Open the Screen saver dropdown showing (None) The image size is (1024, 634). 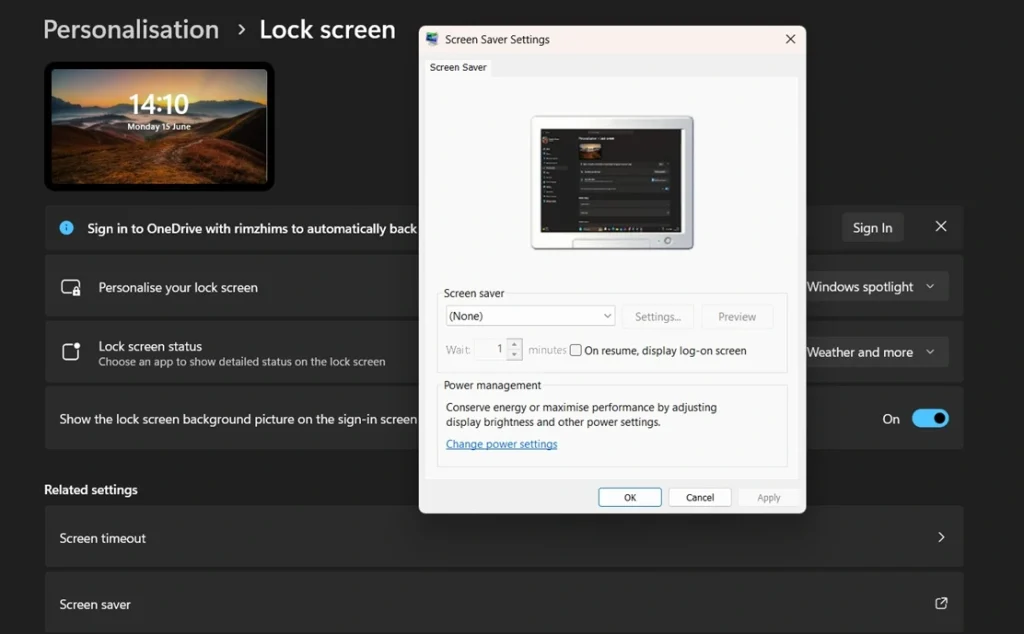tap(530, 316)
